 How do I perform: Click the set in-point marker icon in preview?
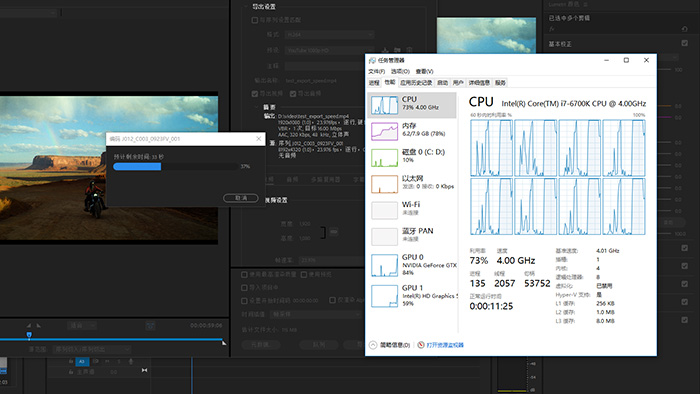point(29,325)
